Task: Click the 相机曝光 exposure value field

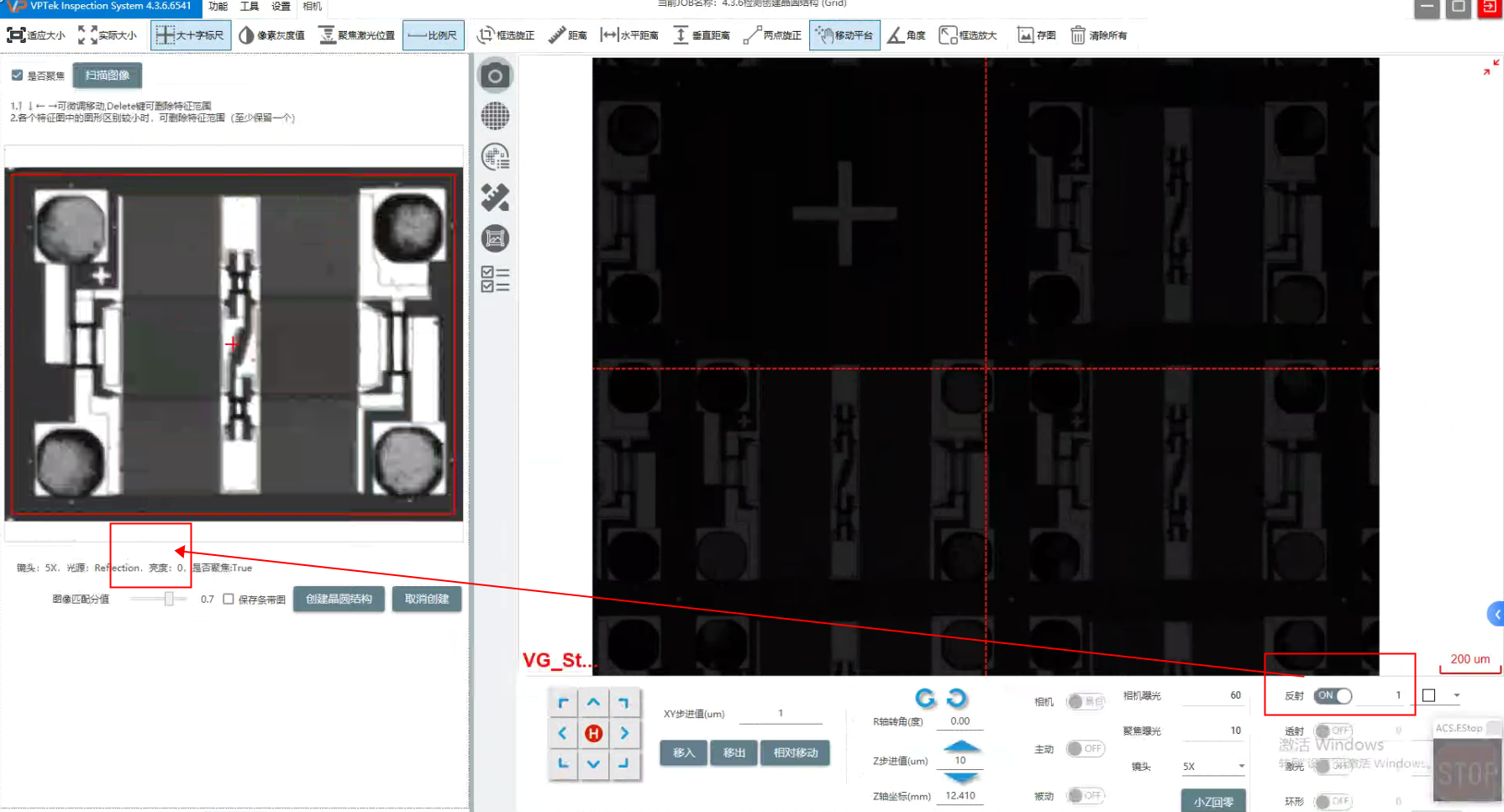Action: click(1213, 695)
